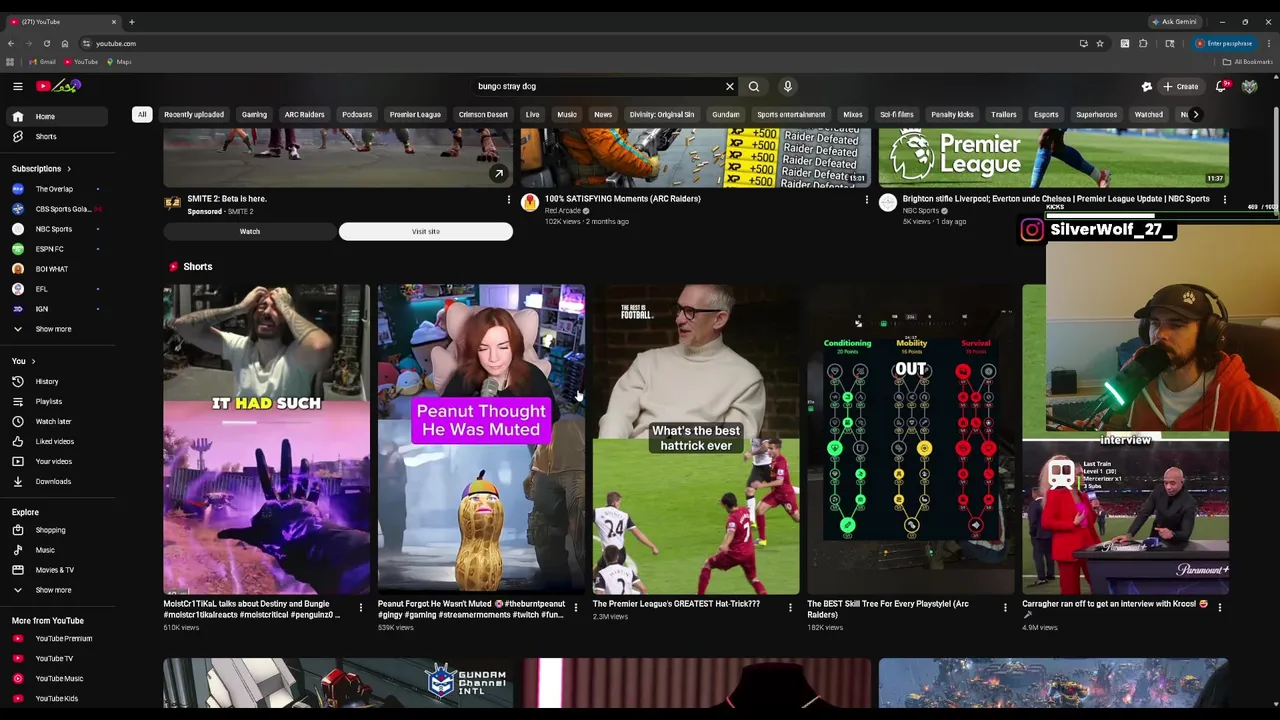Viewport: 1280px width, 720px height.
Task: Open Watch later list
Action: pos(53,421)
